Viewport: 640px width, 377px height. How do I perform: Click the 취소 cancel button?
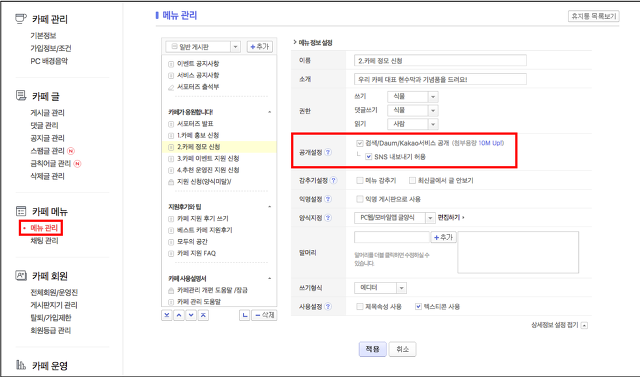click(402, 349)
